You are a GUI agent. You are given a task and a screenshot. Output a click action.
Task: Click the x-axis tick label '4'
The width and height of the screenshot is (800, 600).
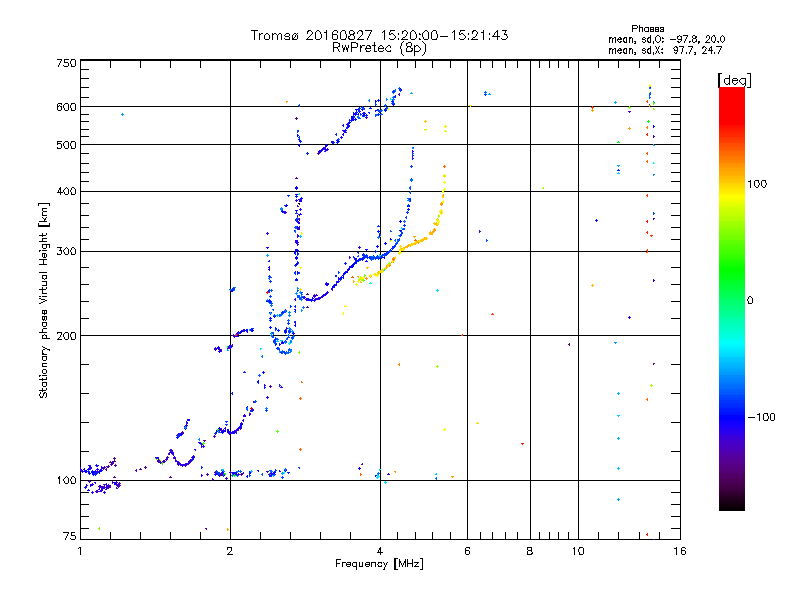pyautogui.click(x=380, y=551)
